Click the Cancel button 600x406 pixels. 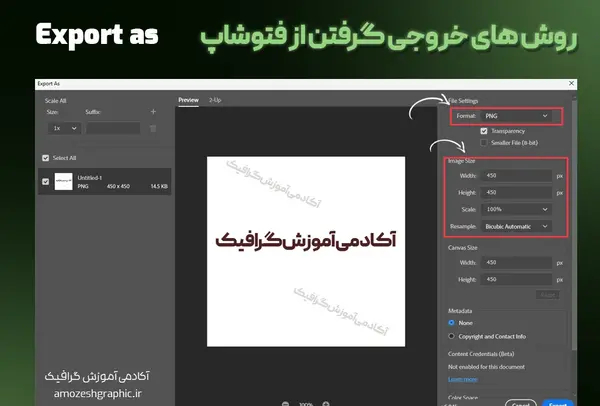520,403
